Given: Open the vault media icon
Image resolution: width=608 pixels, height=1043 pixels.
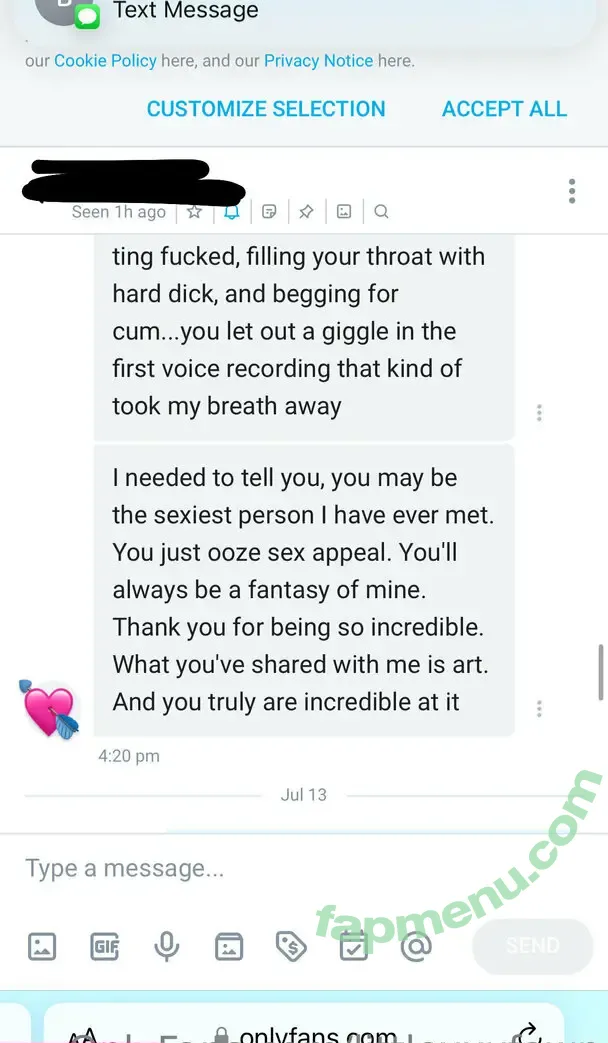Looking at the screenshot, I should point(229,946).
